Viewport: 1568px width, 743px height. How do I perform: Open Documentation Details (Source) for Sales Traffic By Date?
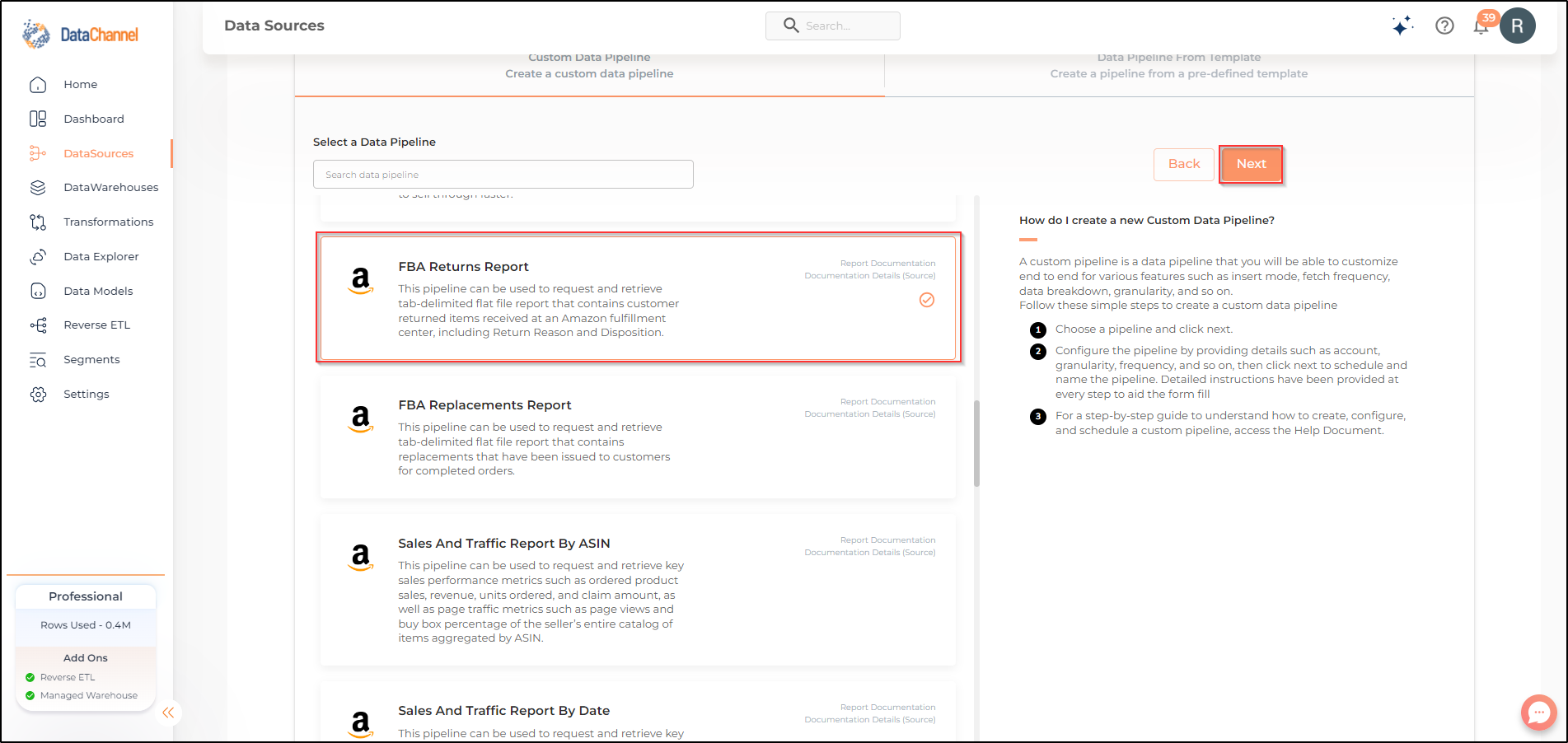(x=870, y=720)
